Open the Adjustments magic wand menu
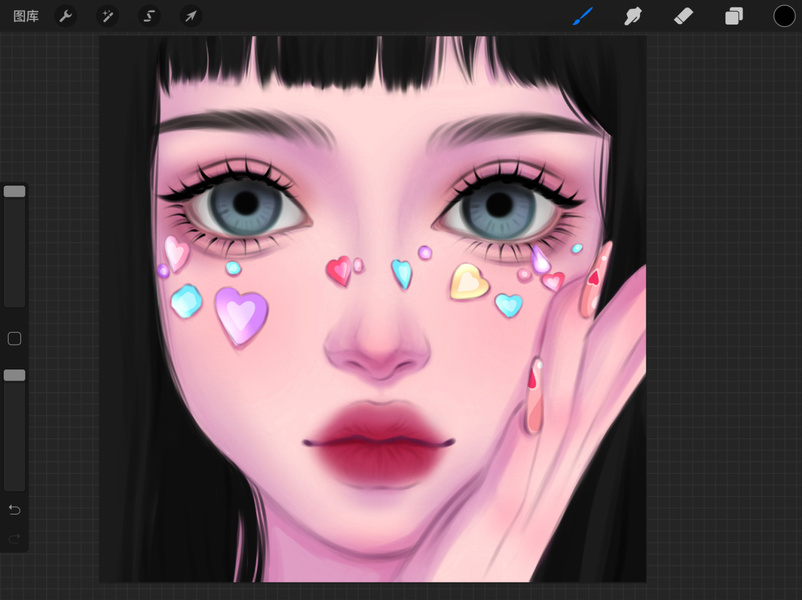802x600 pixels. click(107, 16)
